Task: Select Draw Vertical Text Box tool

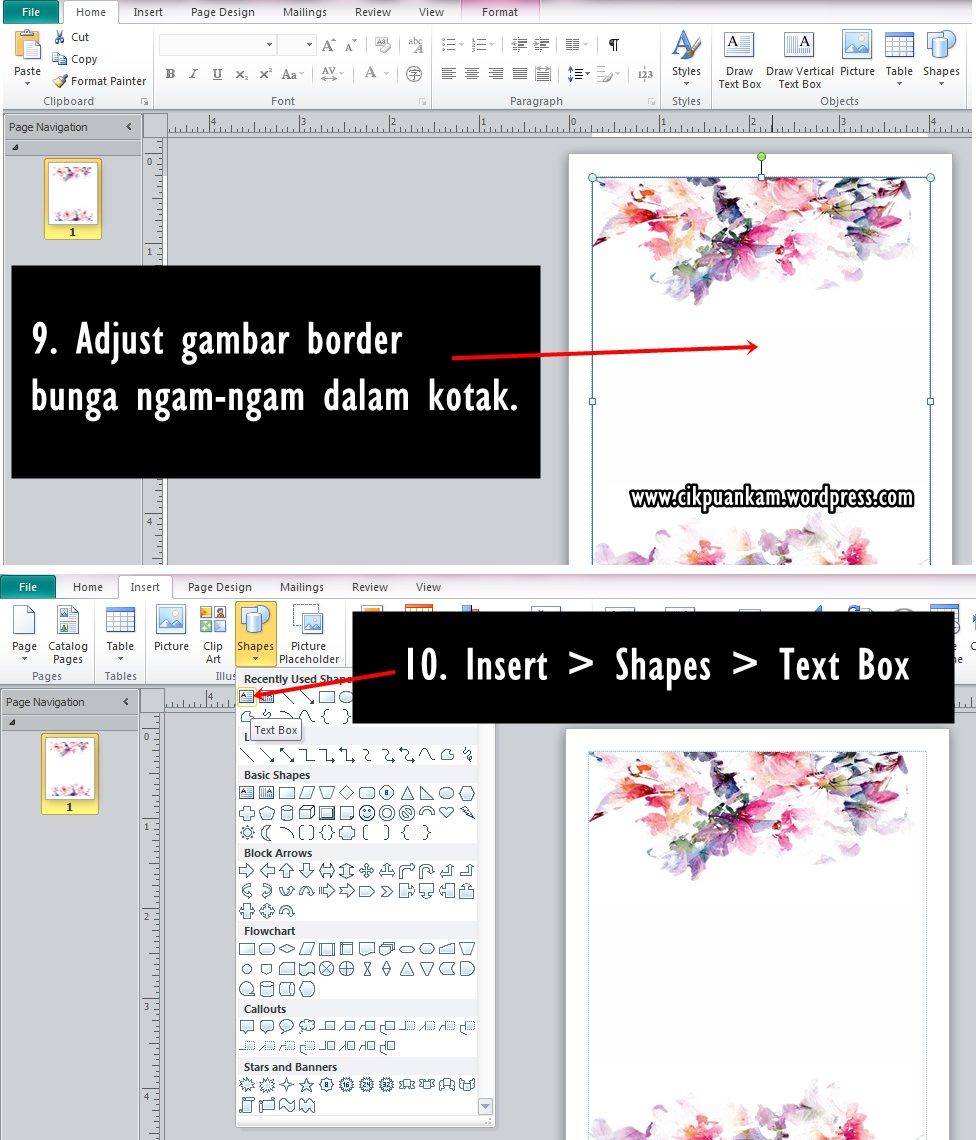Action: tap(799, 60)
